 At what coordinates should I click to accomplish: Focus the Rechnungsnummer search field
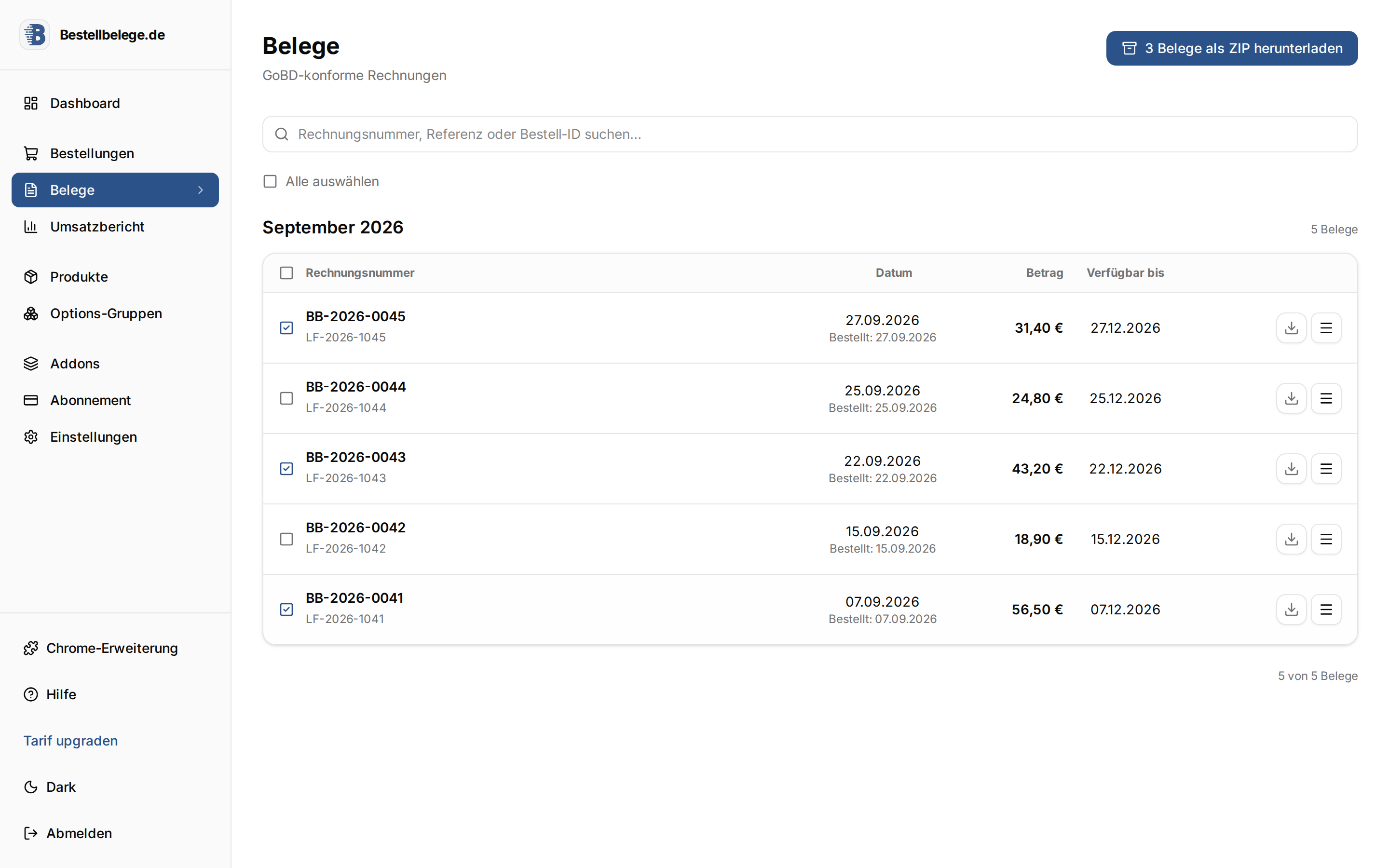[x=810, y=135]
